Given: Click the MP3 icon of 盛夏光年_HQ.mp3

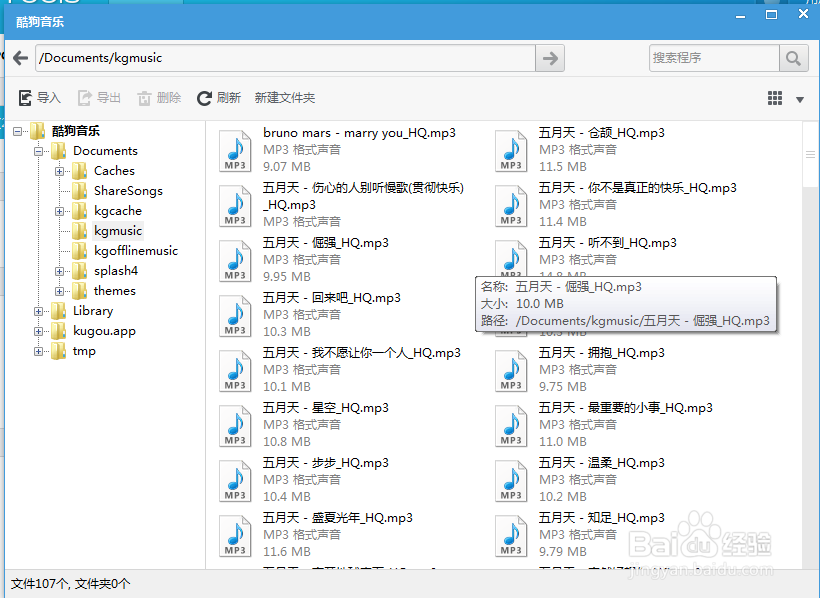Looking at the screenshot, I should 235,536.
